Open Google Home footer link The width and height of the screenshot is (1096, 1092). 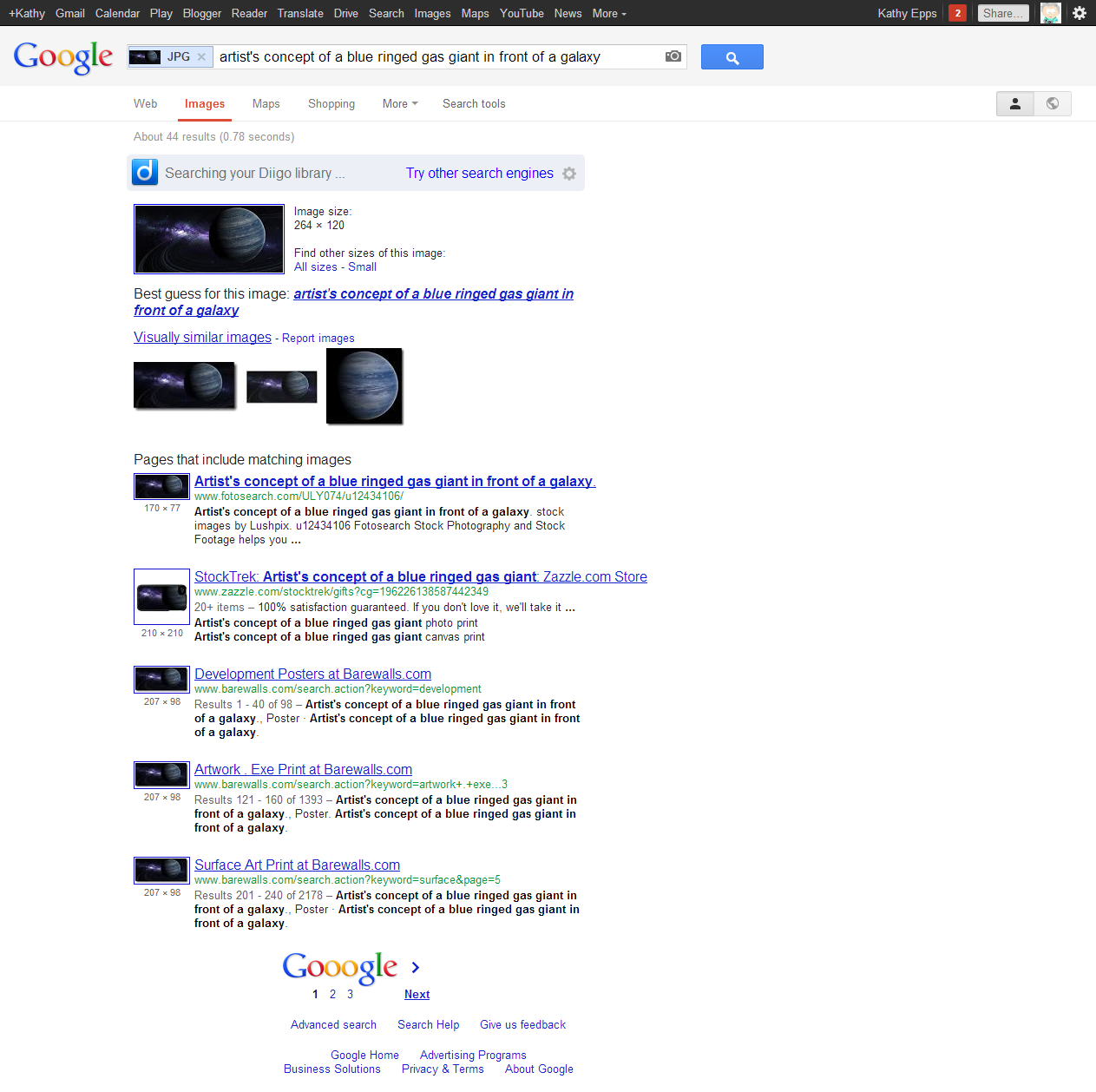(x=364, y=1055)
